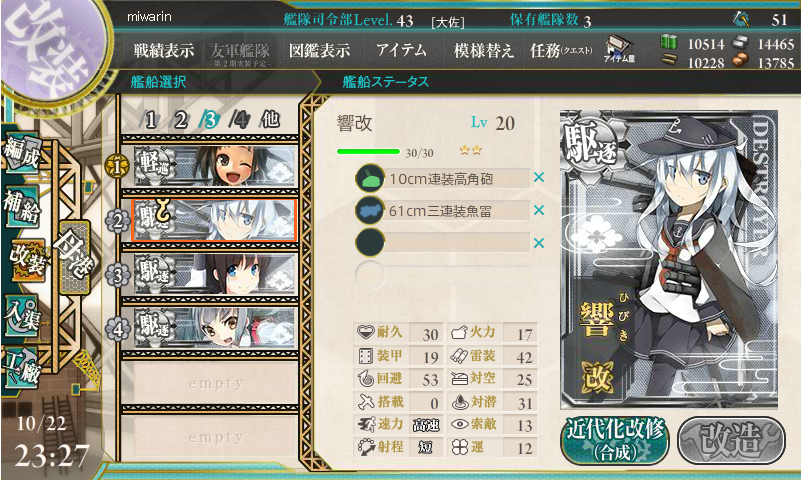Switch to fleet tab 4
The width and height of the screenshot is (801, 481).
[240, 120]
